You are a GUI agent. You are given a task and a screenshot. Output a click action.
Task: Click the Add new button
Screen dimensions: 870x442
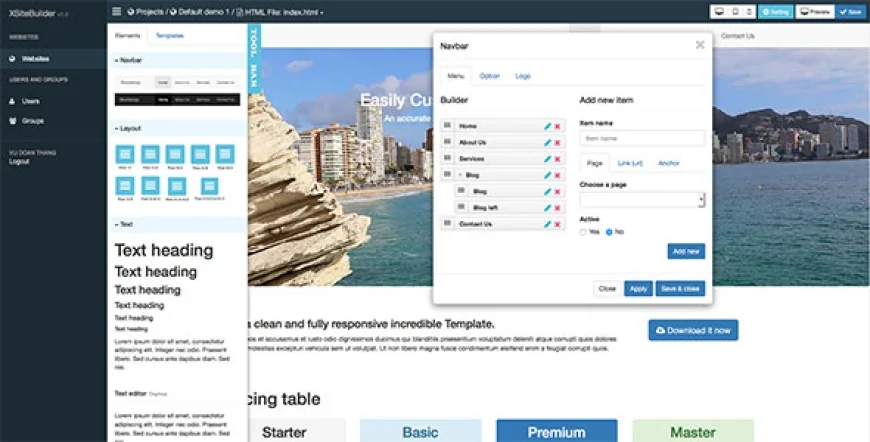click(x=686, y=251)
